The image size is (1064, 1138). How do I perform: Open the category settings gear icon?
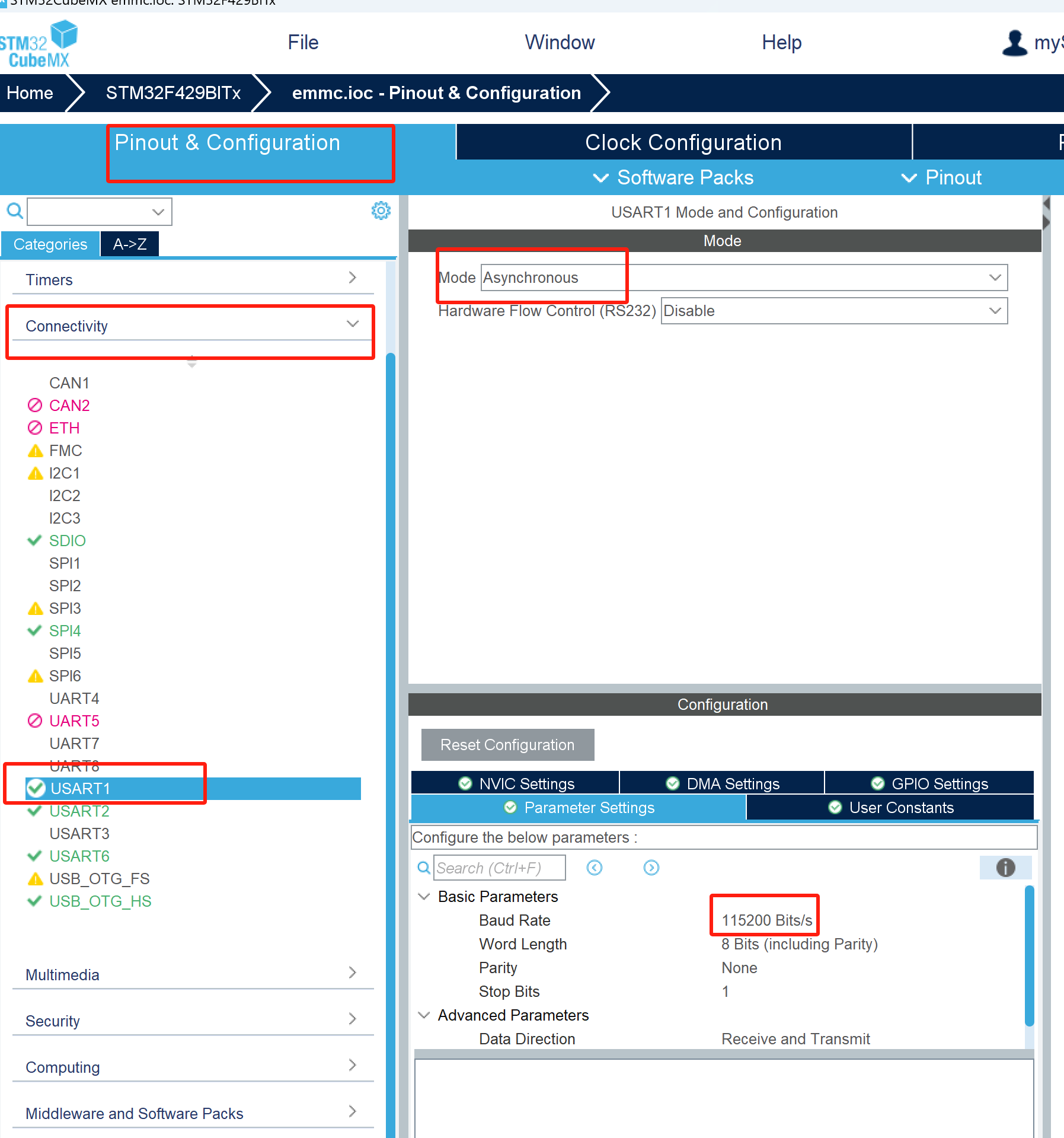pos(381,211)
